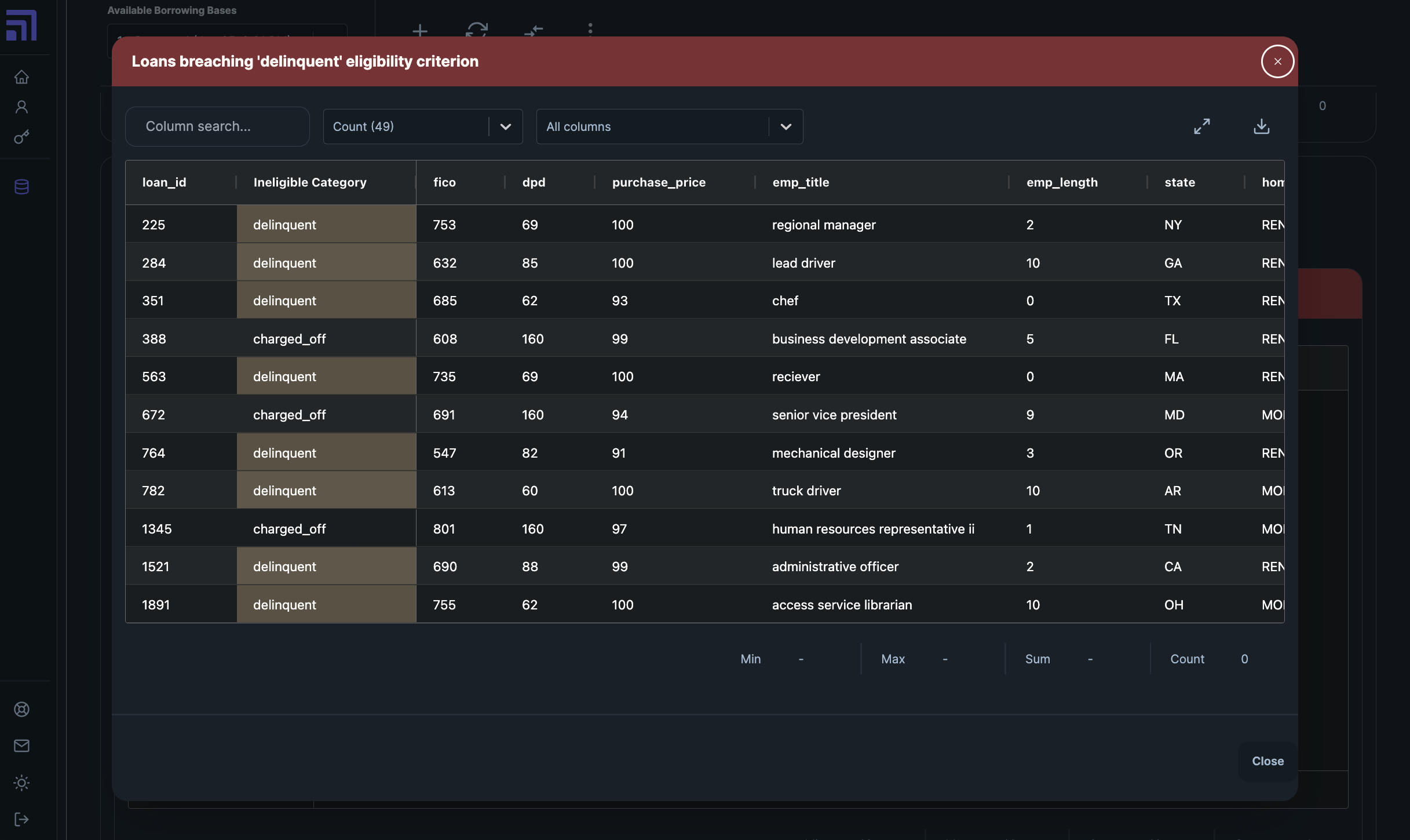
Task: Select delinquent cell for loan 225
Action: click(x=326, y=225)
